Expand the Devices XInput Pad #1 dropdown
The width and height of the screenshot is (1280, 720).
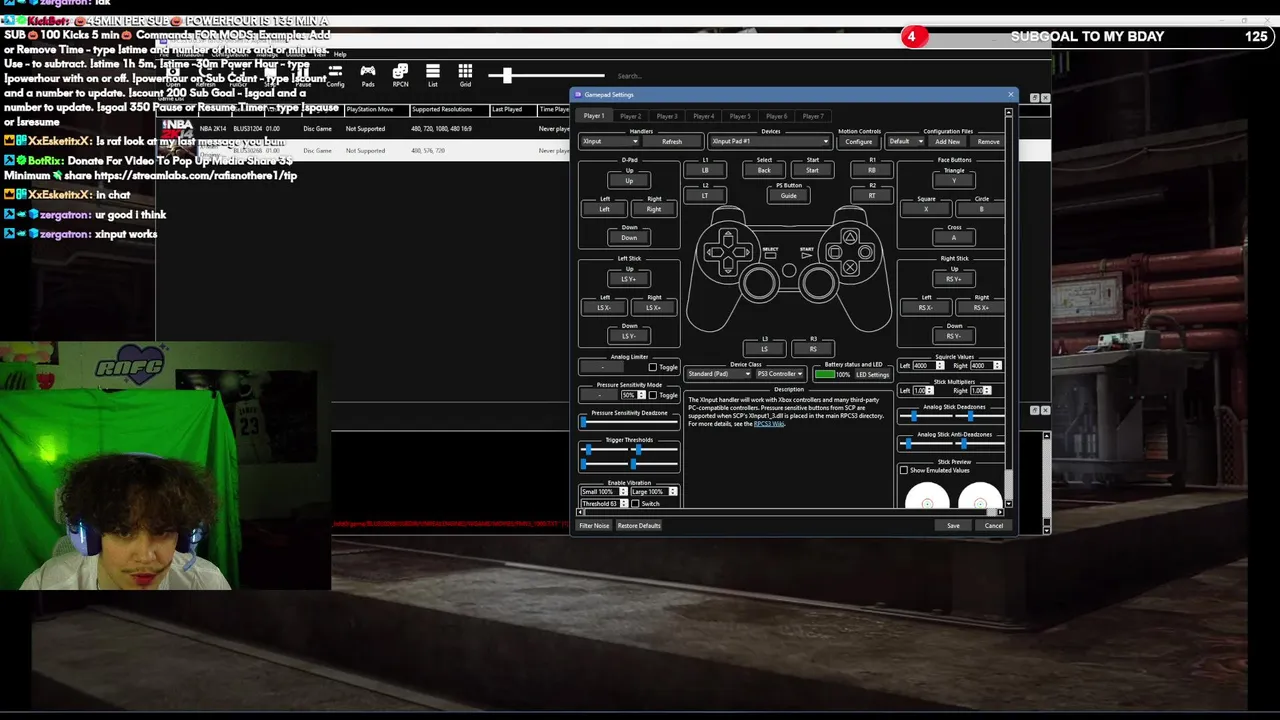click(x=770, y=142)
